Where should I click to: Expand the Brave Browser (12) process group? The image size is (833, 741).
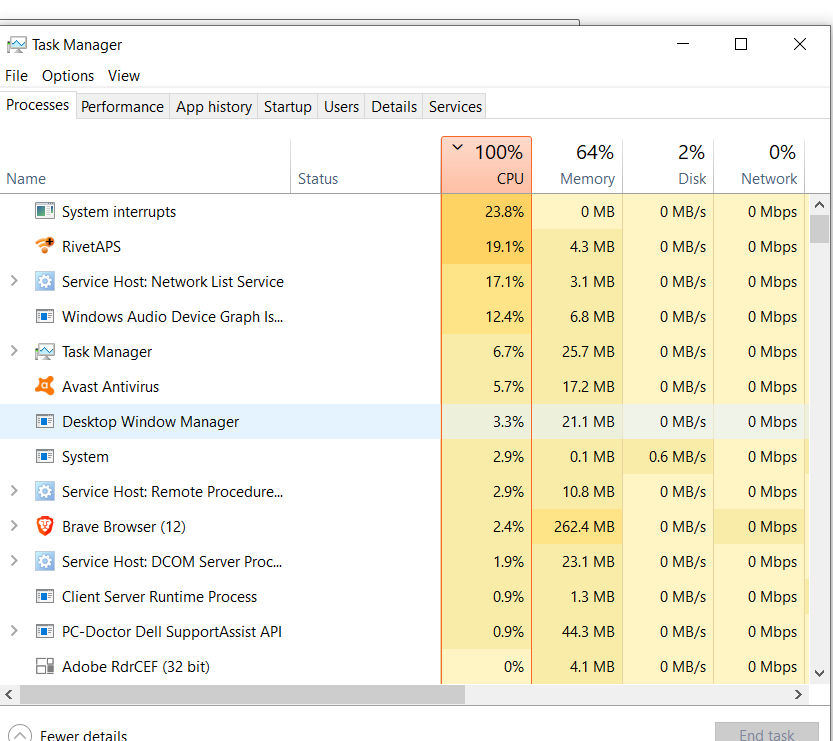coord(13,526)
